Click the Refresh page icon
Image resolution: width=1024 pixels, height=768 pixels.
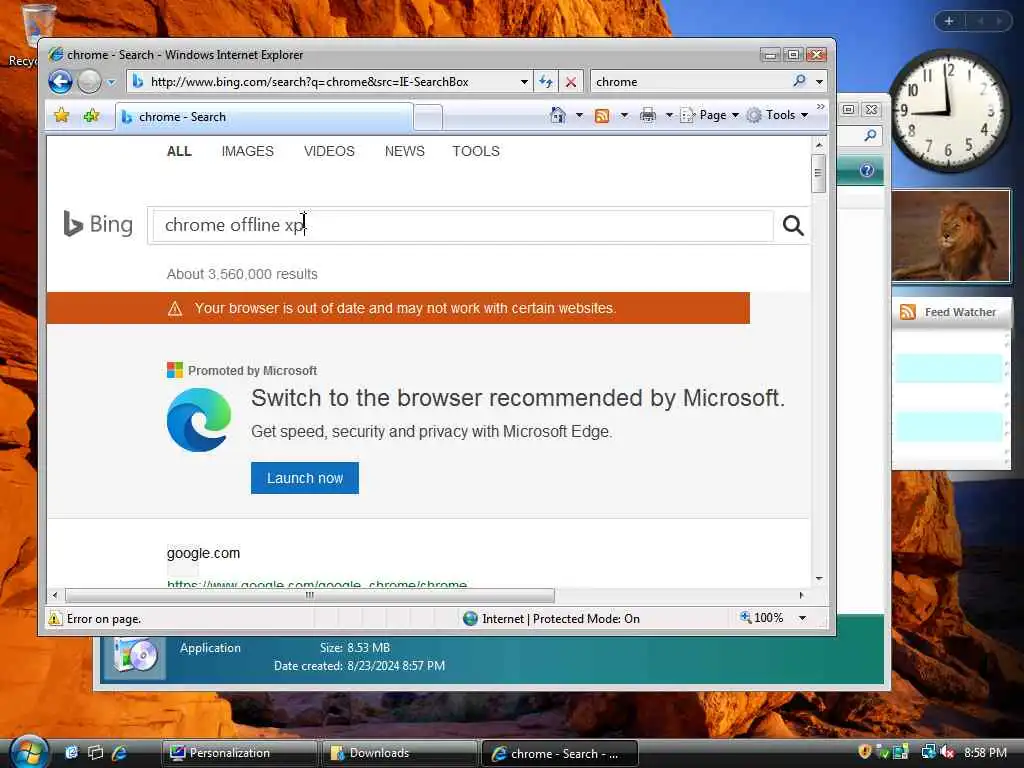tap(545, 82)
